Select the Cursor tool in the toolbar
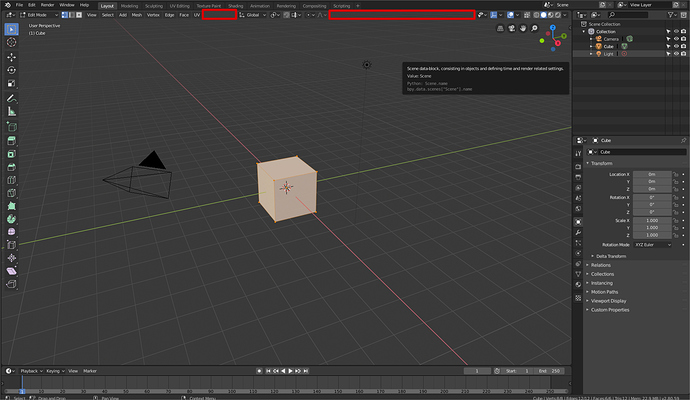This screenshot has width=690, height=400. point(11,42)
